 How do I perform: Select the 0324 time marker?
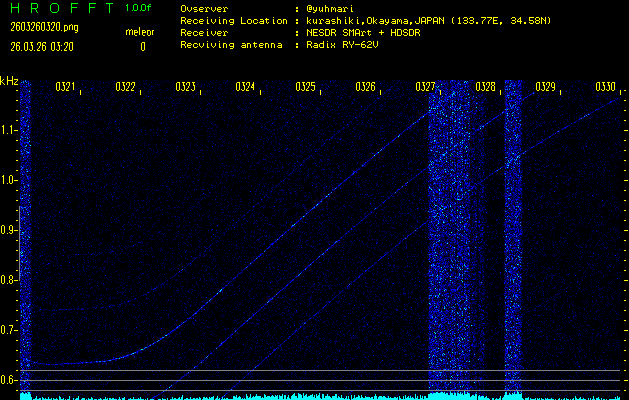pos(246,88)
